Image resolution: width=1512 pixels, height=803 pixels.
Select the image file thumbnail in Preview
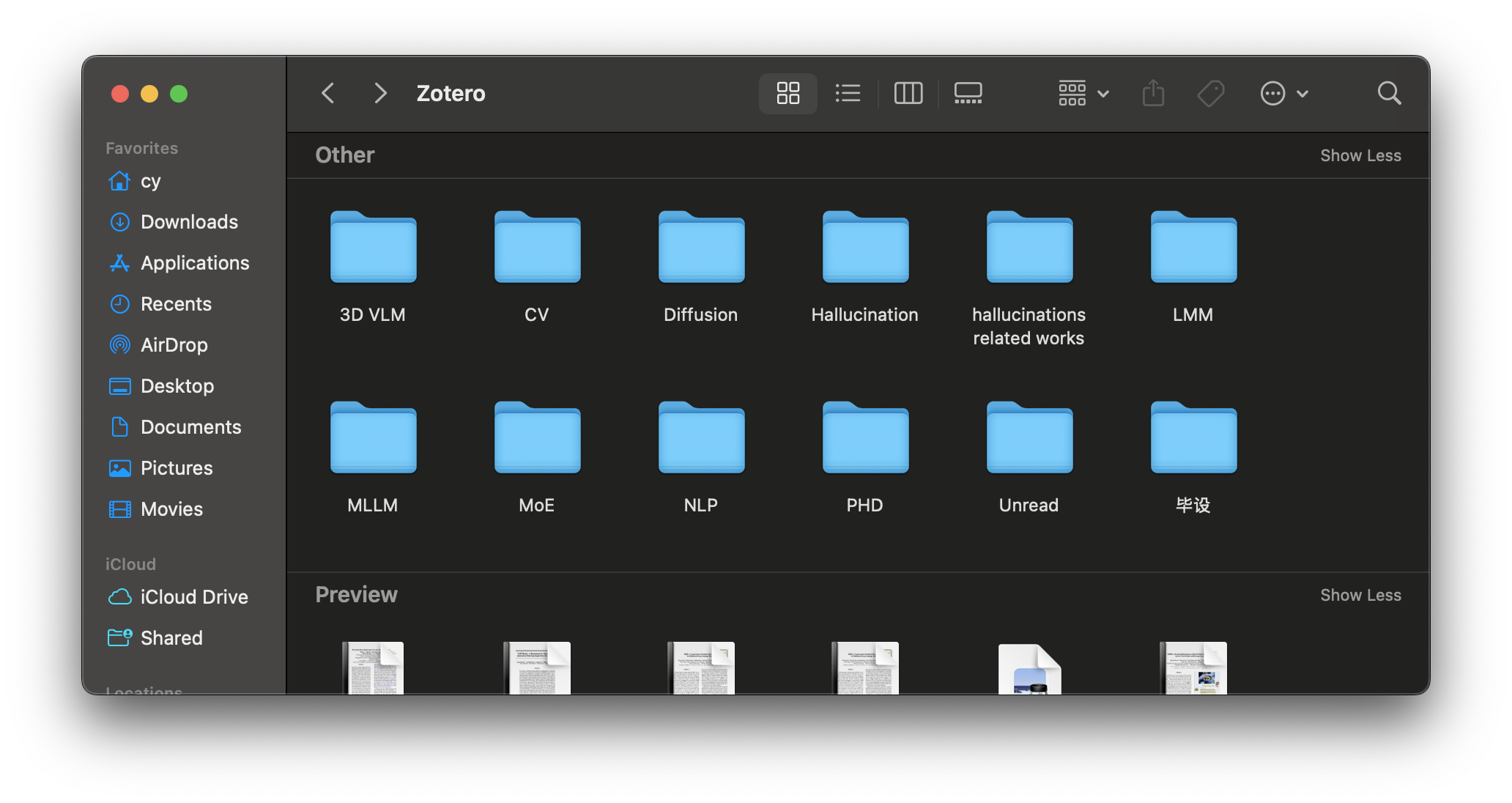[1029, 668]
